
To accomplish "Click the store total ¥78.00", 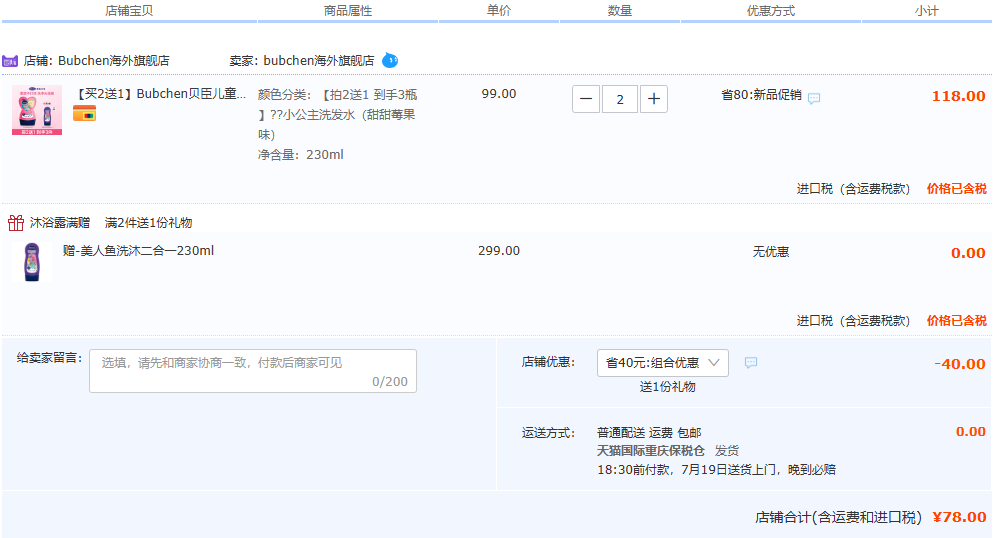I will 959,517.
